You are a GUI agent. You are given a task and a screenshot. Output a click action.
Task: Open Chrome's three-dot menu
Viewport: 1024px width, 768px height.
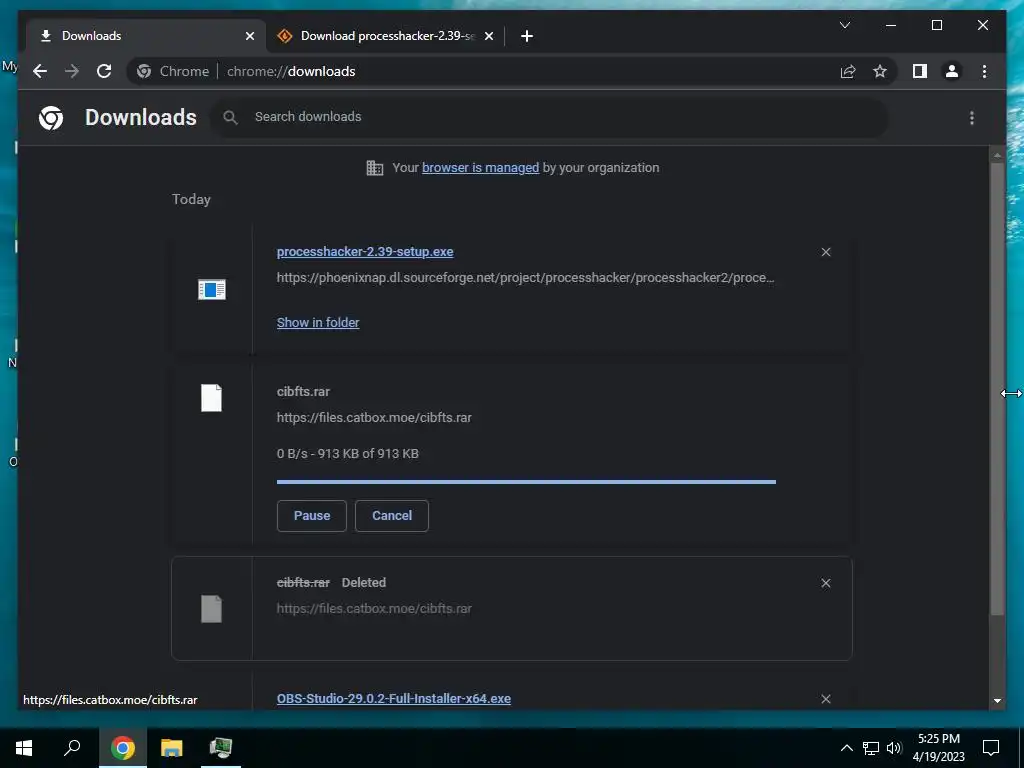coord(984,71)
